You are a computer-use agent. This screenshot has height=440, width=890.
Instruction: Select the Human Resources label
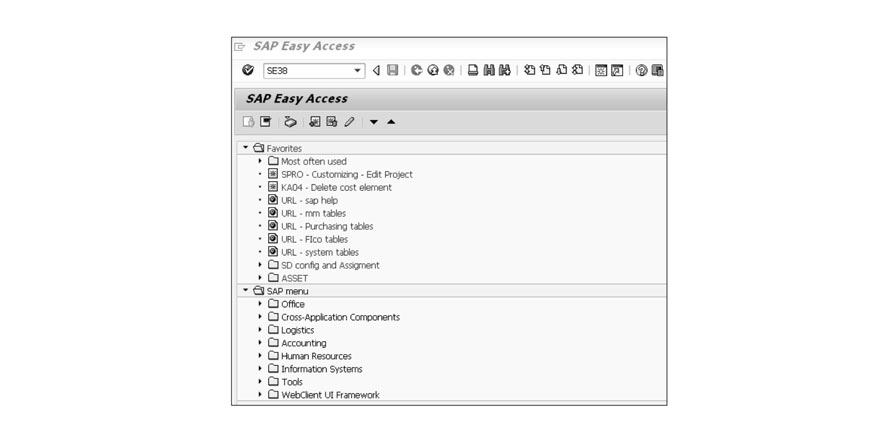[316, 356]
